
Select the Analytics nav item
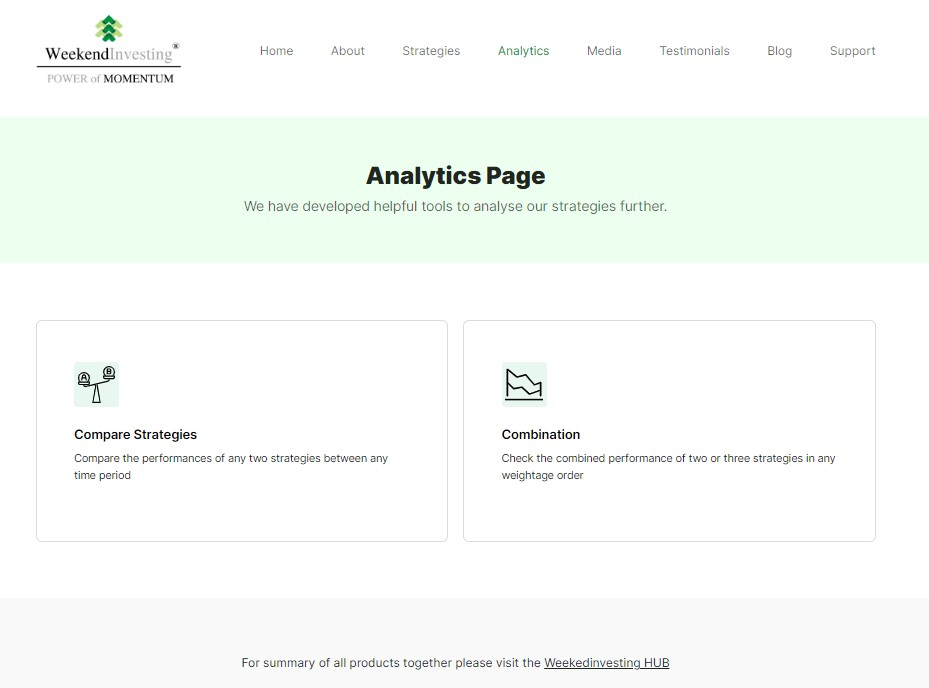[x=524, y=51]
